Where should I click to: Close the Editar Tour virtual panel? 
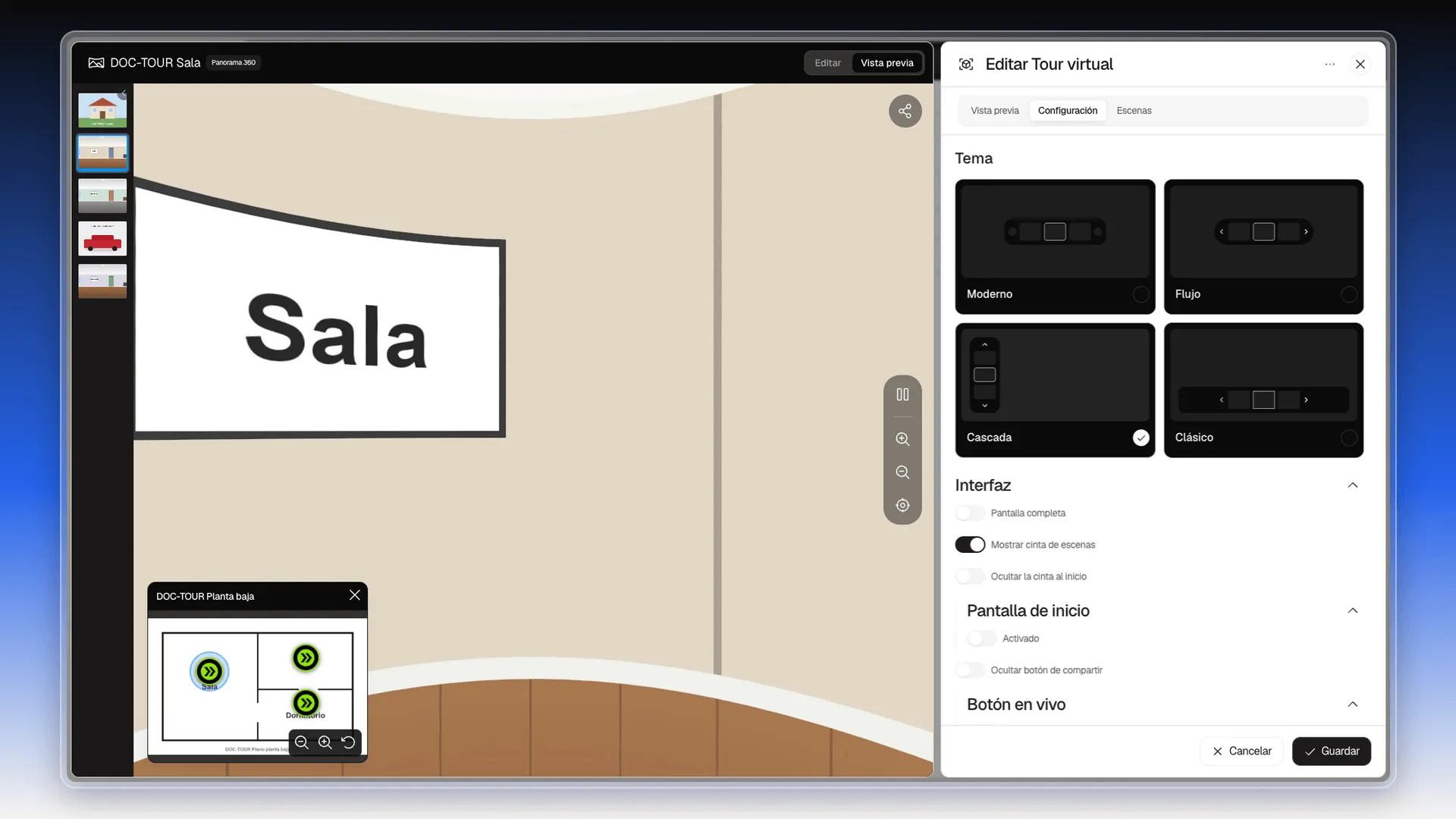1360,64
